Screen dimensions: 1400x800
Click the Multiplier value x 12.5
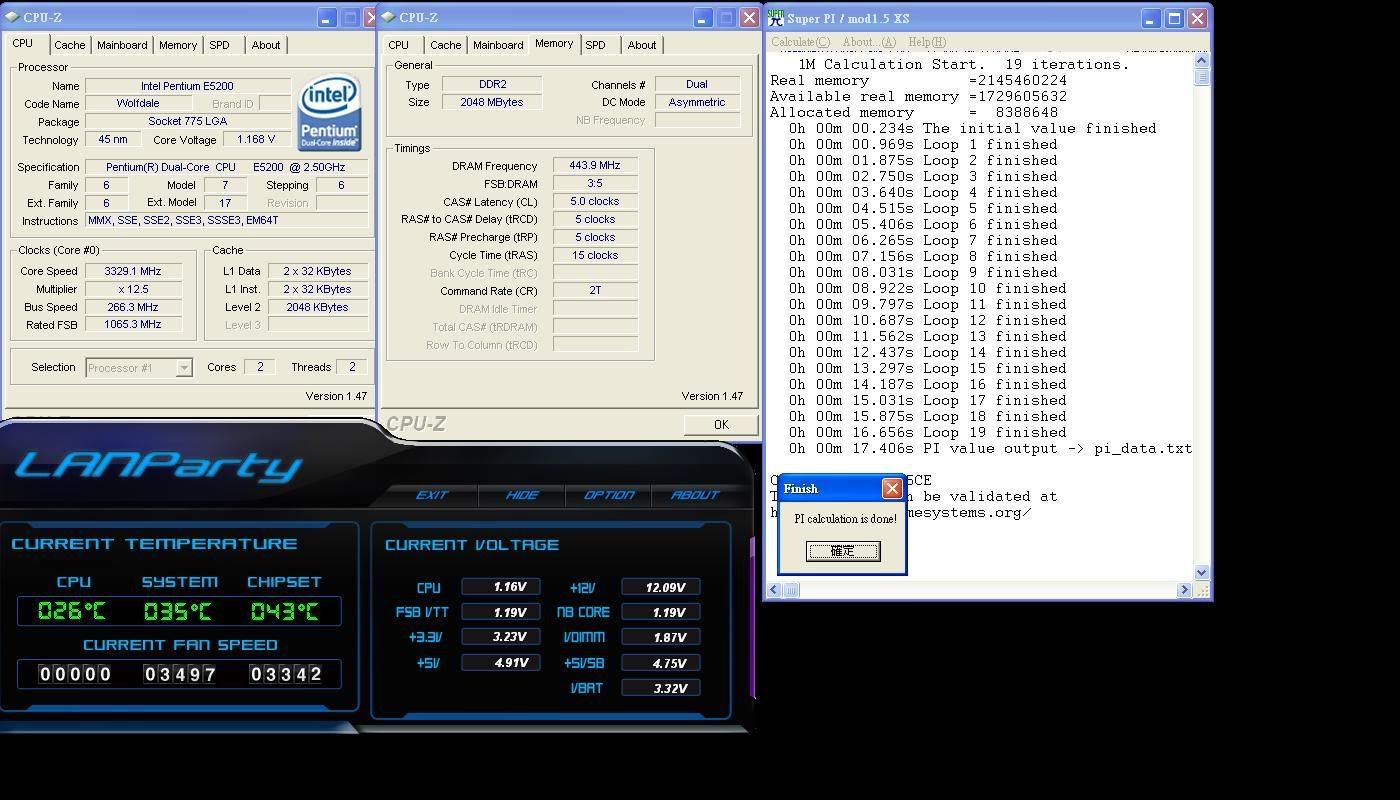pyautogui.click(x=132, y=289)
